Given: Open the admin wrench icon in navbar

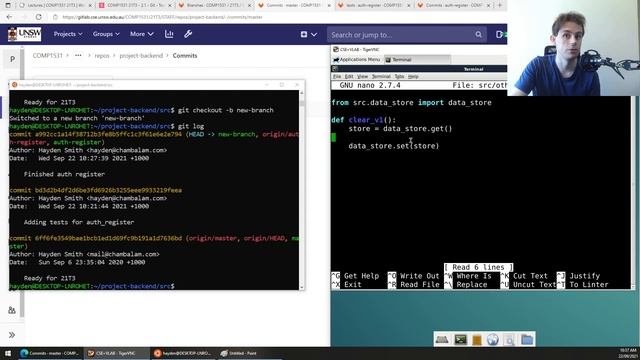Looking at the screenshot, I should [188, 34].
